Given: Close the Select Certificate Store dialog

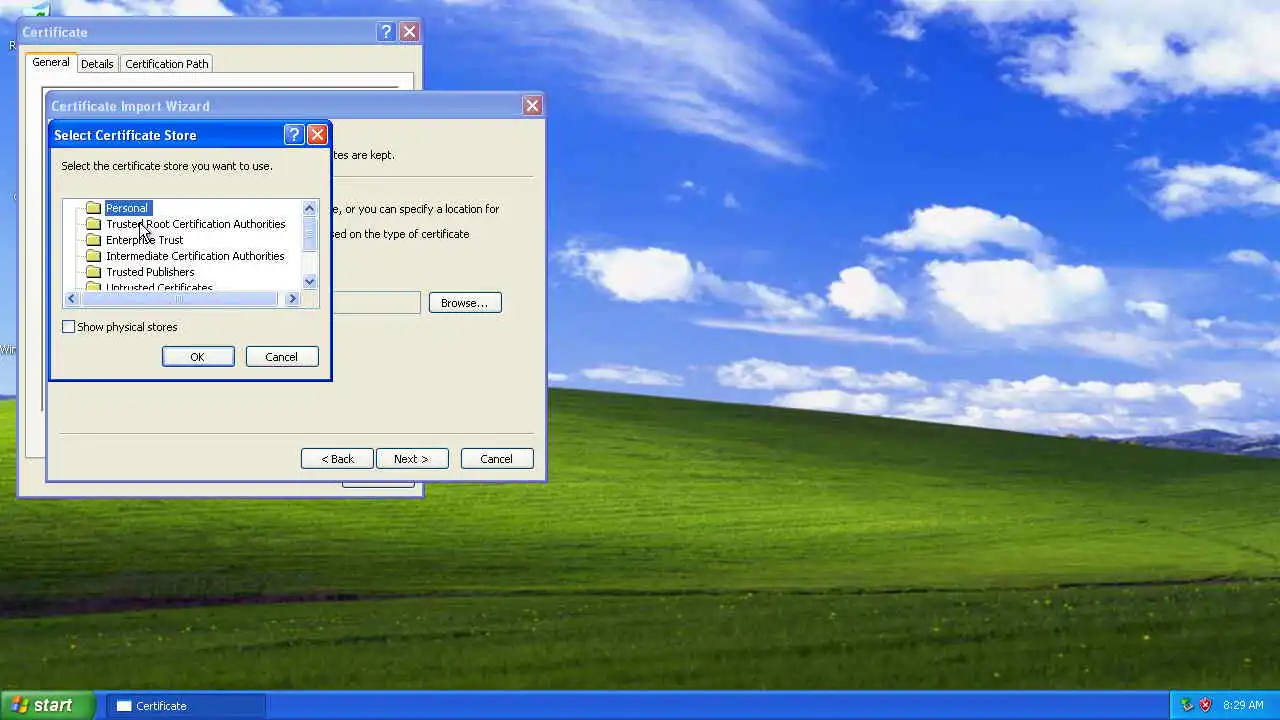Looking at the screenshot, I should (x=317, y=135).
